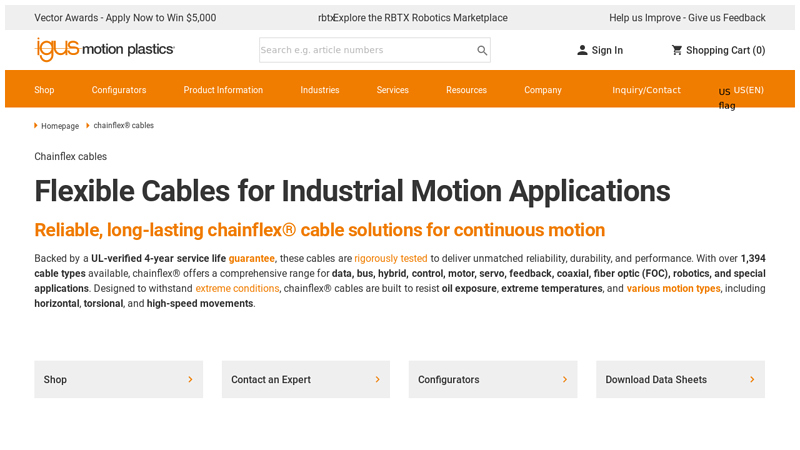This screenshot has width=800, height=450.
Task: Click the arrow on Shop tile
Action: [x=190, y=380]
